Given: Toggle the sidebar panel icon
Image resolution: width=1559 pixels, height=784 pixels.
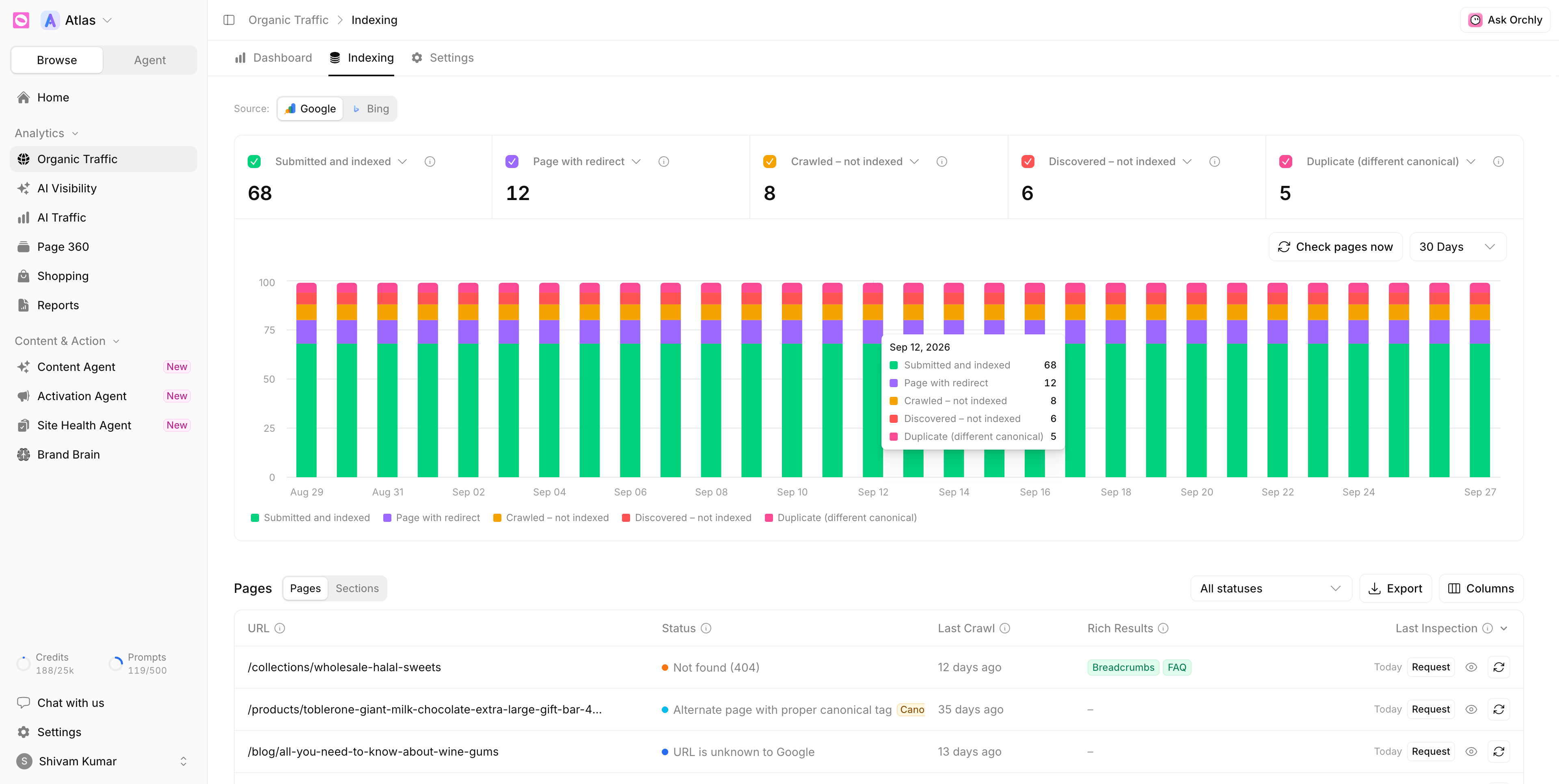Looking at the screenshot, I should coord(229,20).
